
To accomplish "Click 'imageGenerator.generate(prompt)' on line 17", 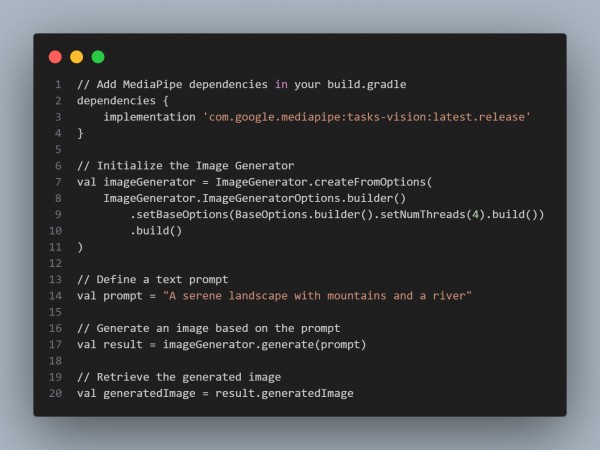I will tap(264, 344).
